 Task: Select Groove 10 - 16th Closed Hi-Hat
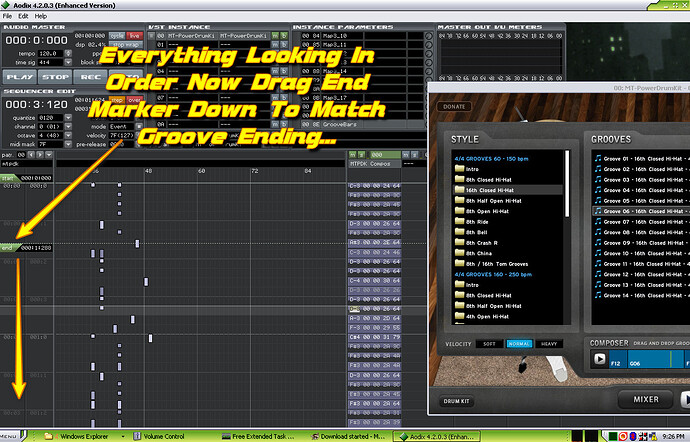tap(640, 253)
